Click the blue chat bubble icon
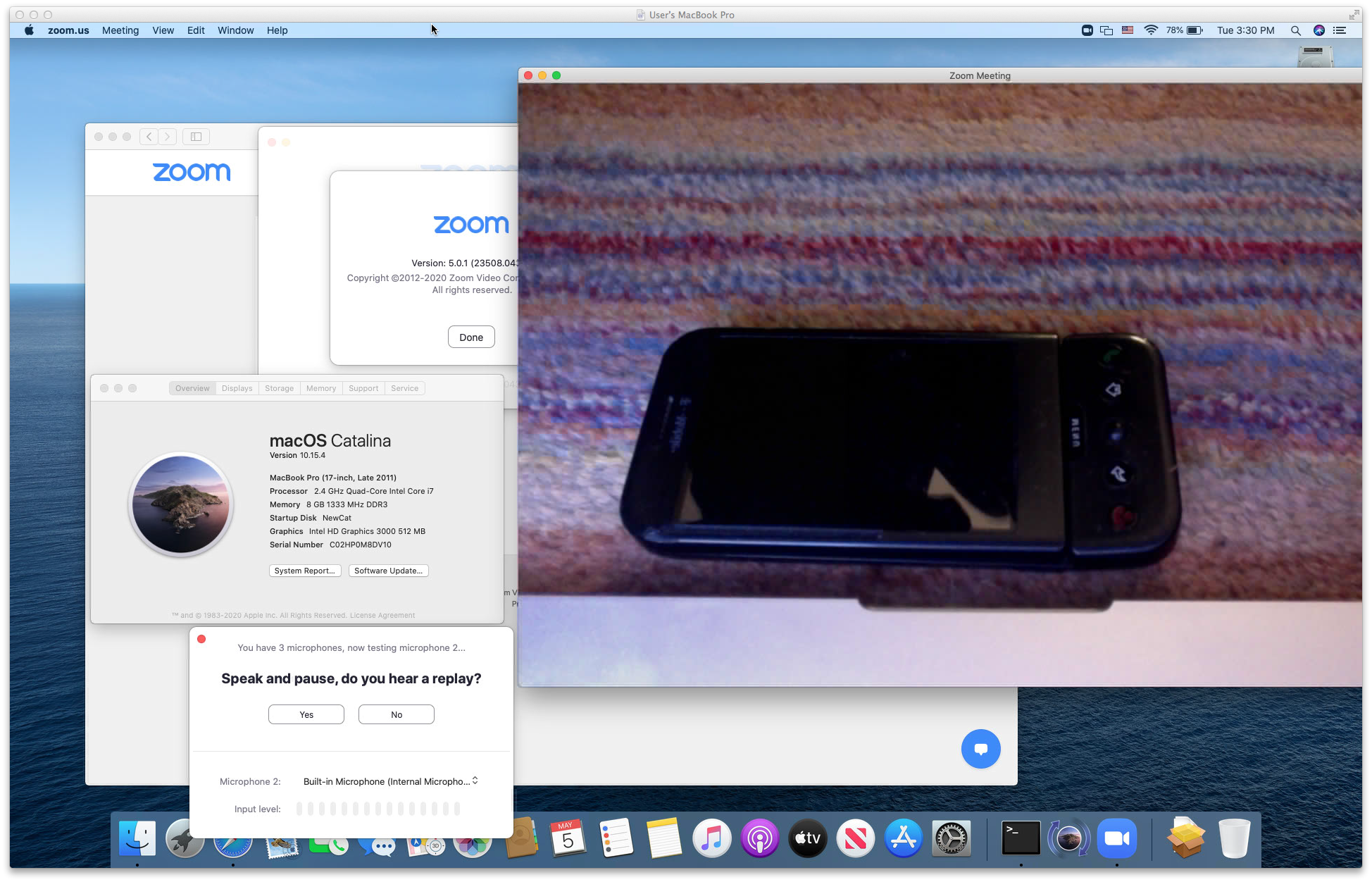The image size is (1372, 882). click(x=980, y=749)
